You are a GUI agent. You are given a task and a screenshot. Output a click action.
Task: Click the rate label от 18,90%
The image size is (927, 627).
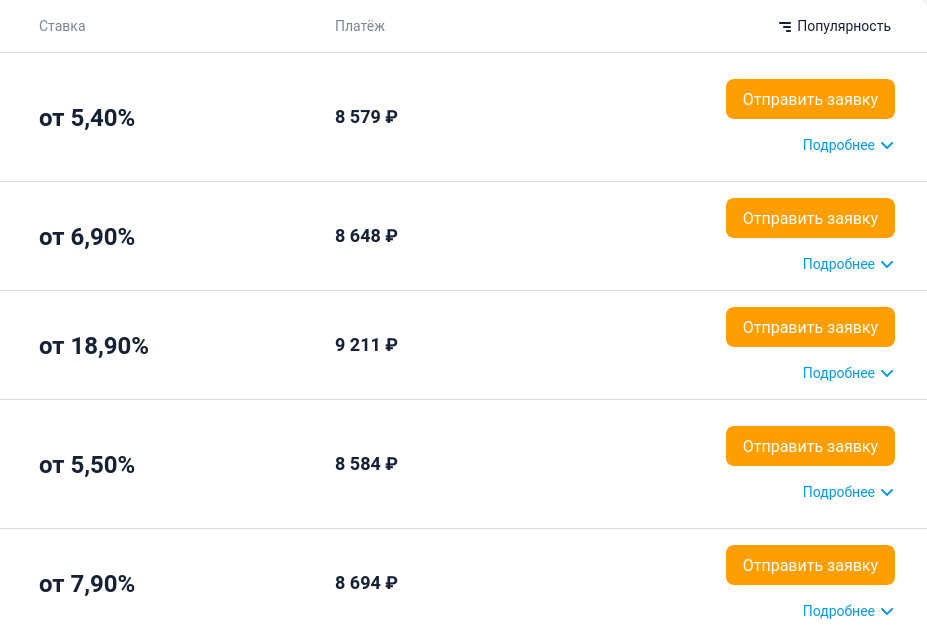(x=94, y=346)
